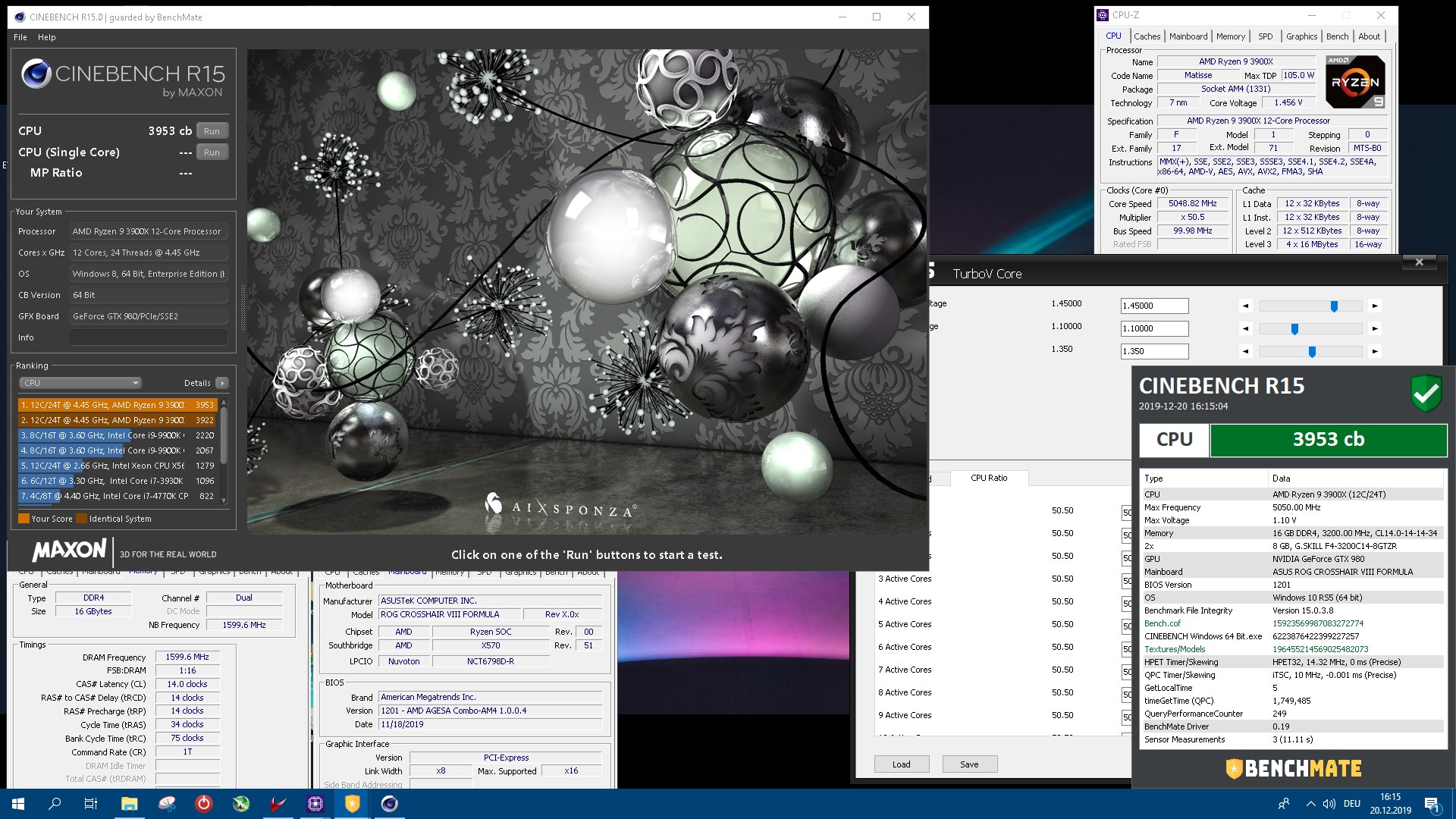Expand ranking Details arrow button
This screenshot has height=819, width=1456.
coord(222,383)
